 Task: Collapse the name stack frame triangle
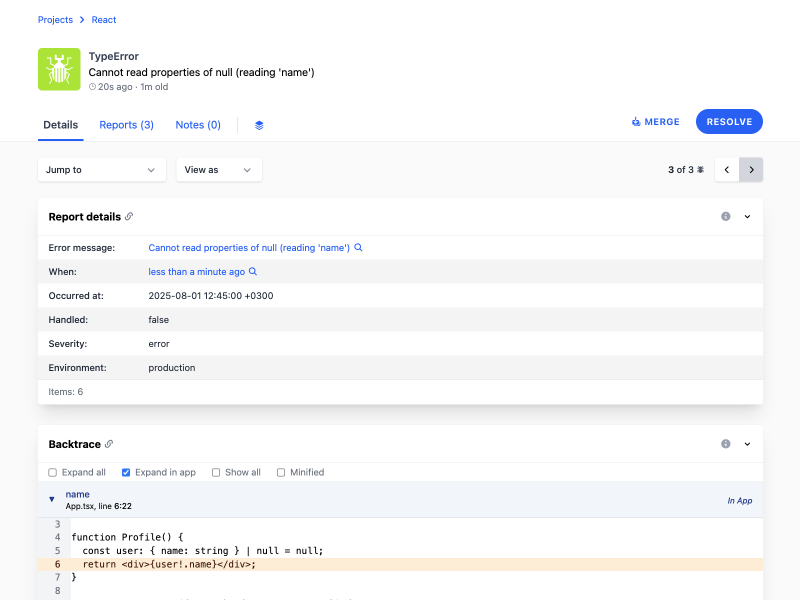coord(52,499)
